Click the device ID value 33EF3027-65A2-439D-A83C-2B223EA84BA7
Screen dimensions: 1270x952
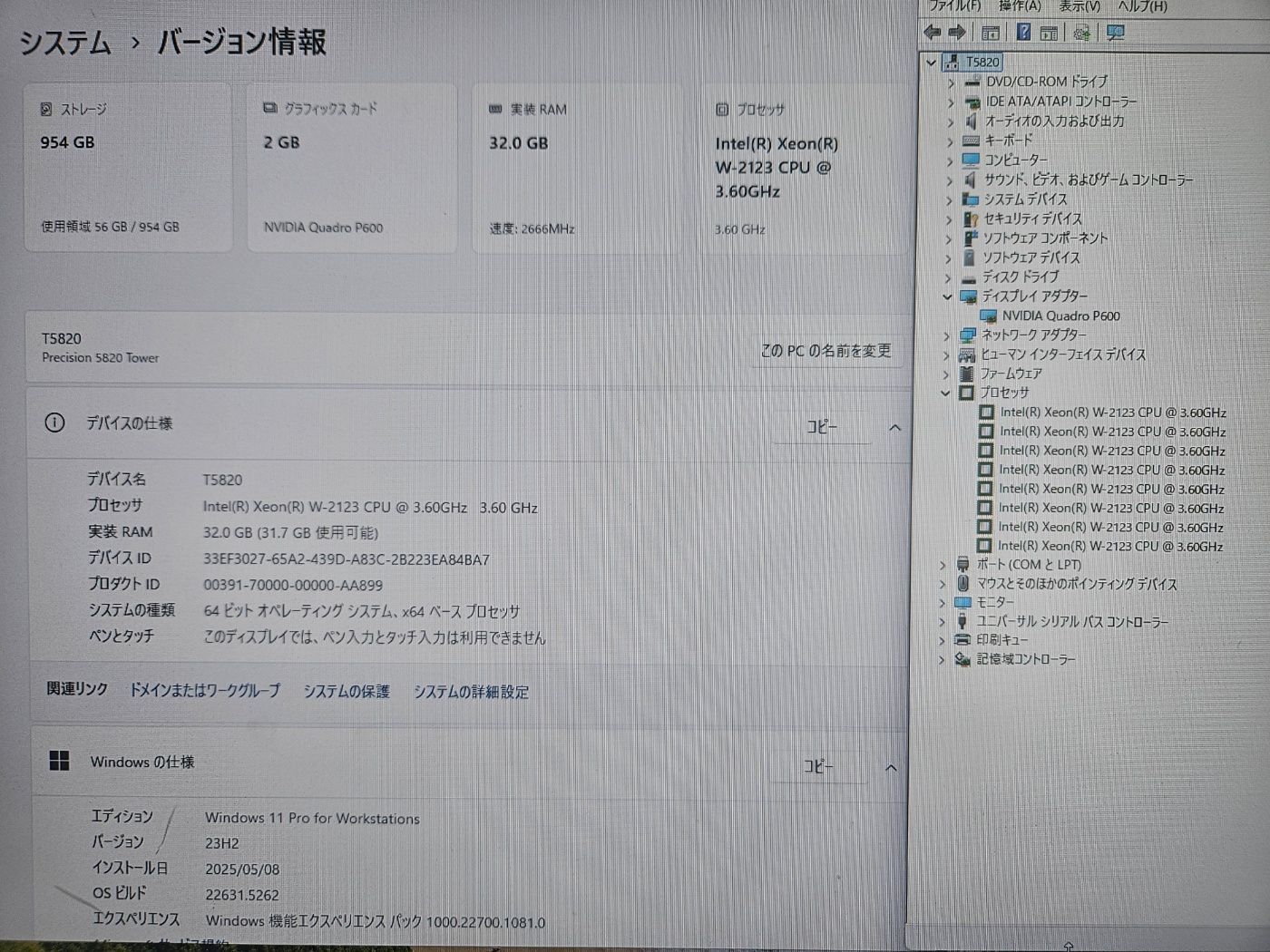346,559
